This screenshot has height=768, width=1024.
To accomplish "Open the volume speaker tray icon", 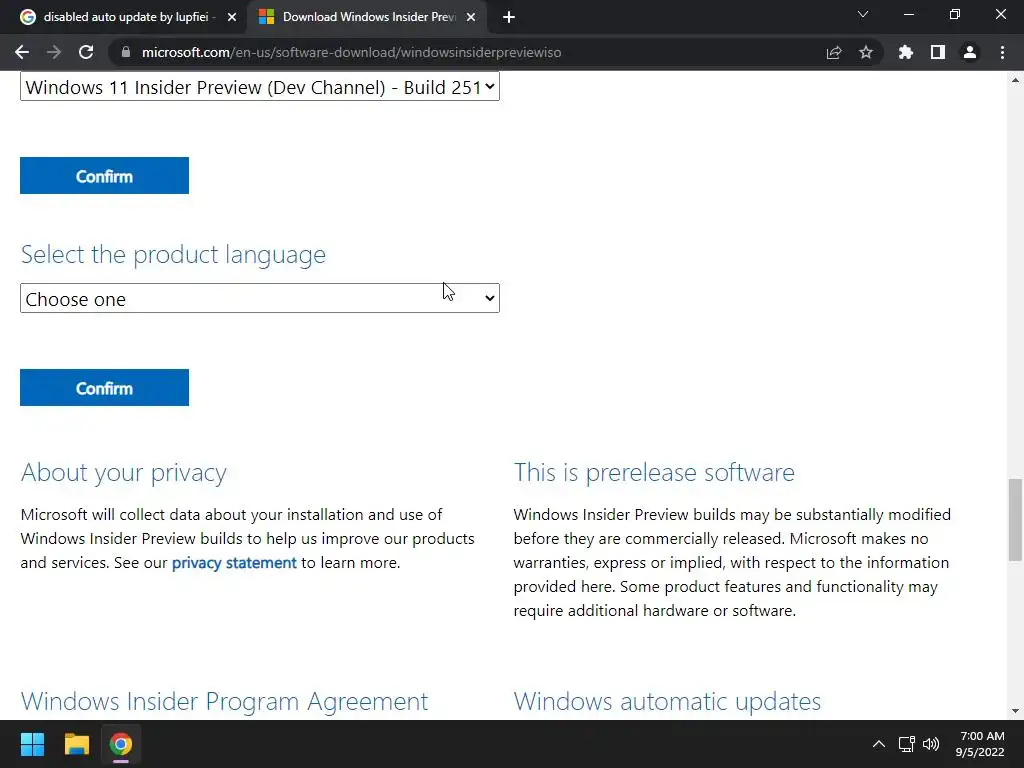I will pos(931,744).
